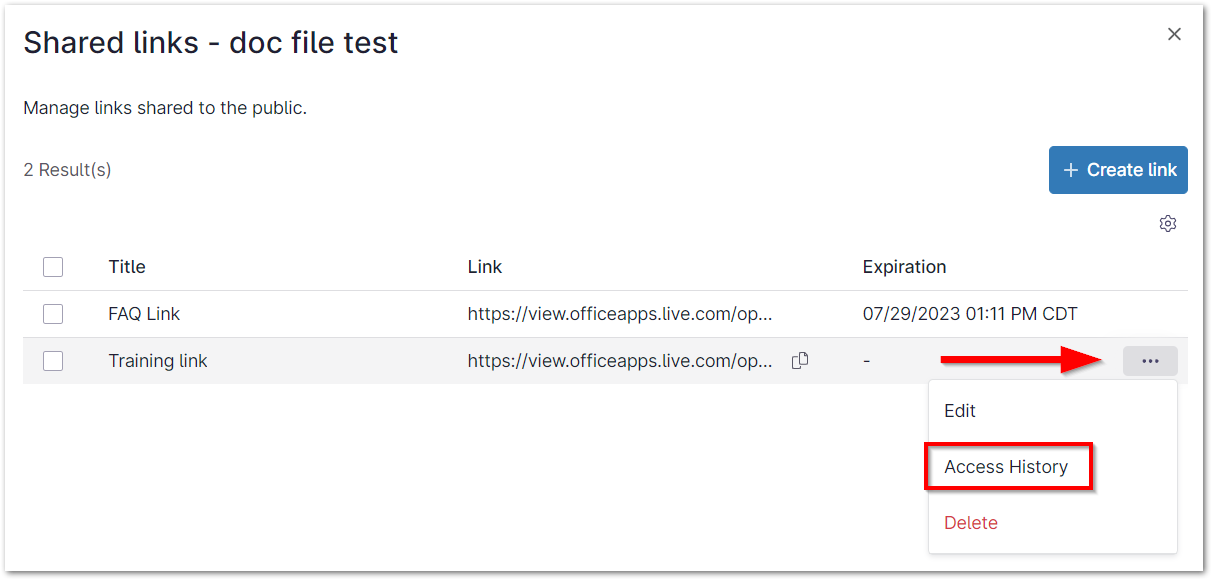Toggle the select-all checkbox in header
This screenshot has width=1212, height=580.
[x=53, y=267]
